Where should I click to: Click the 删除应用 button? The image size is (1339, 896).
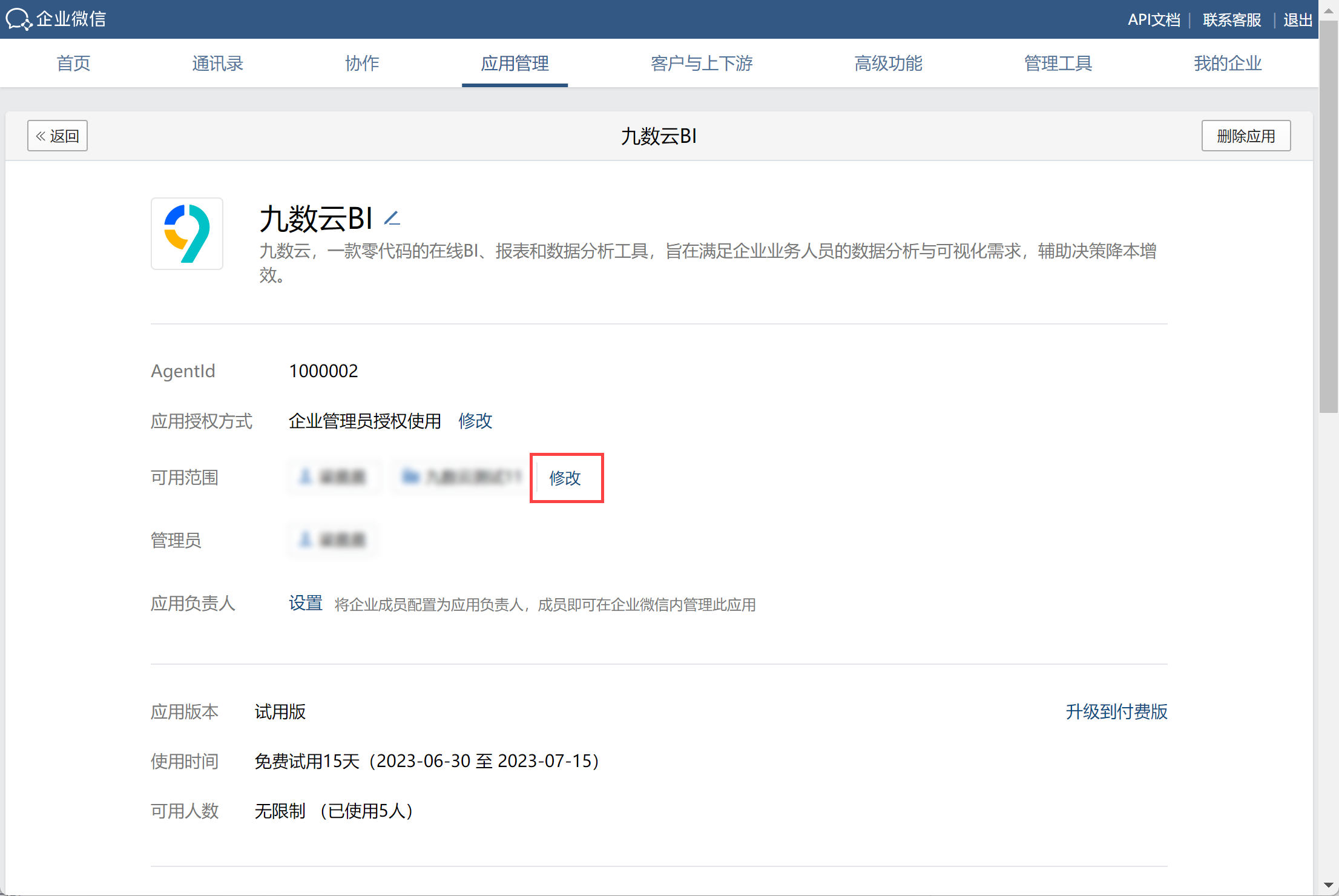pos(1245,136)
